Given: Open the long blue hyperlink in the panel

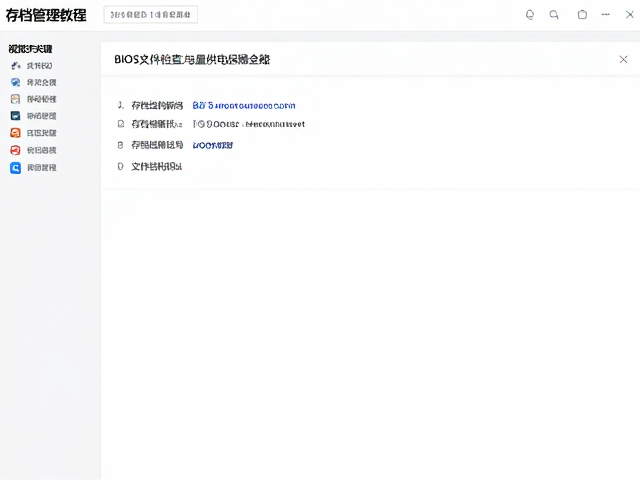Looking at the screenshot, I should pyautogui.click(x=244, y=106).
